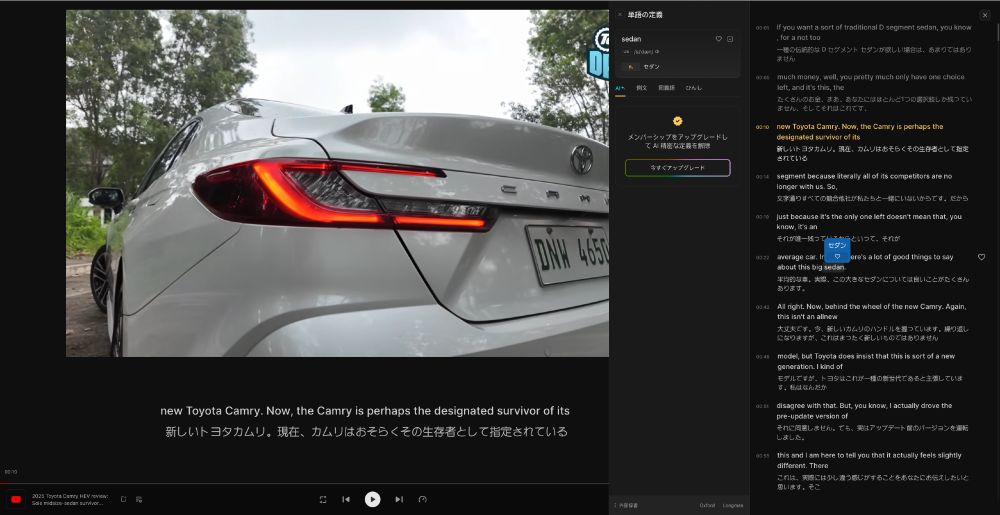Click the word 'survivor' in the video subtitle

click(516, 411)
